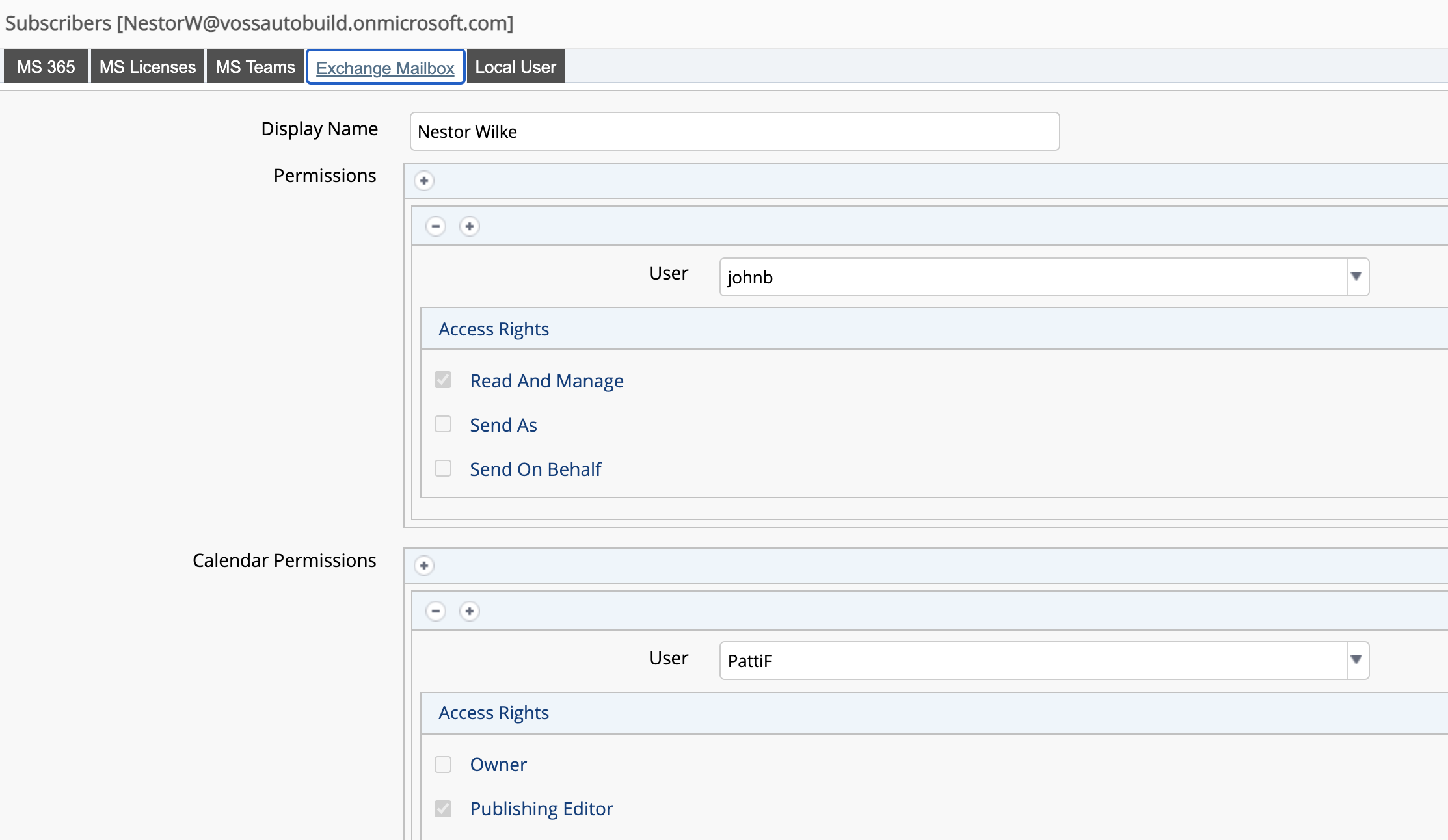Click the Permissions label

325,176
